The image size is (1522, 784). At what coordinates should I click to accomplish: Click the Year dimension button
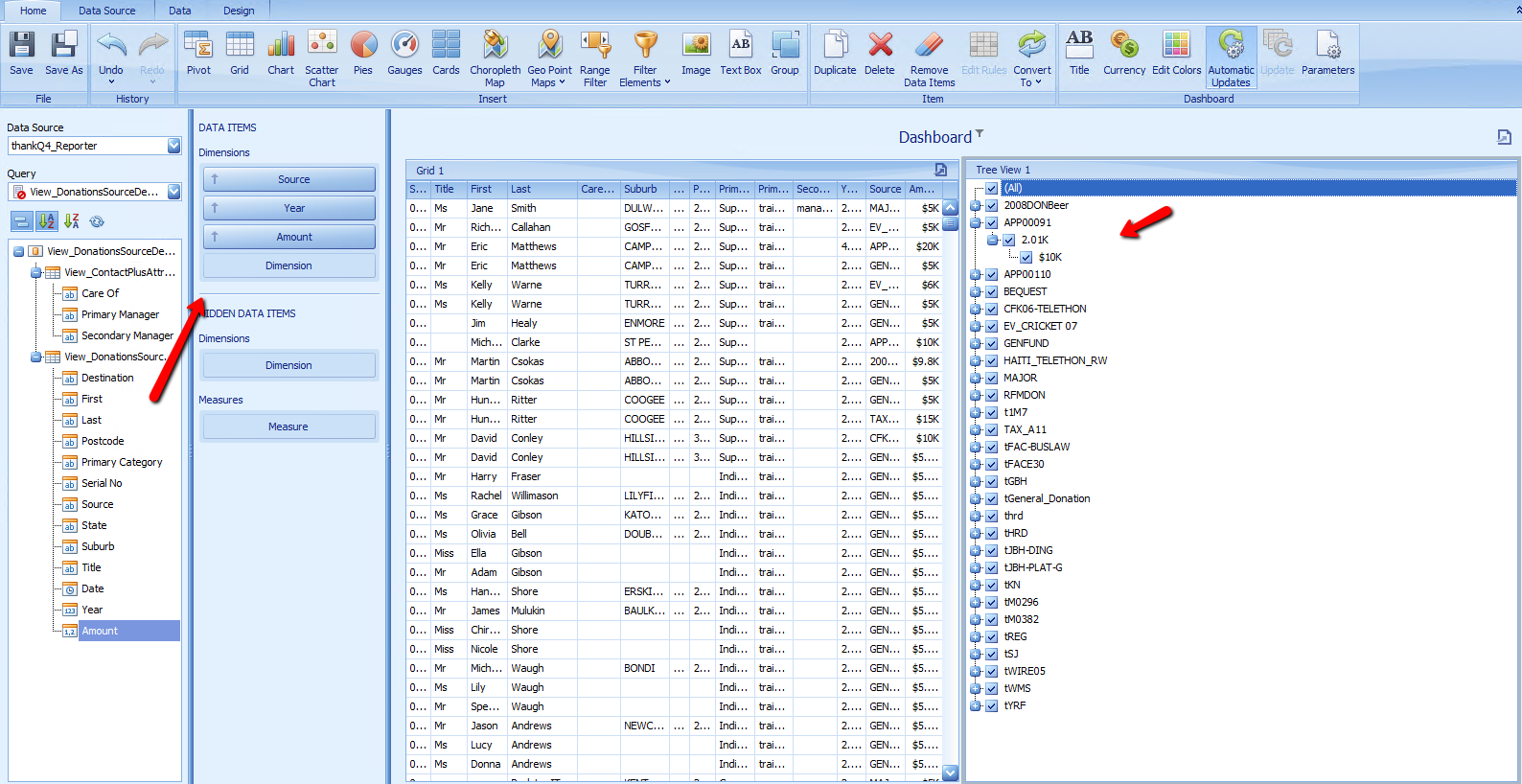point(289,208)
